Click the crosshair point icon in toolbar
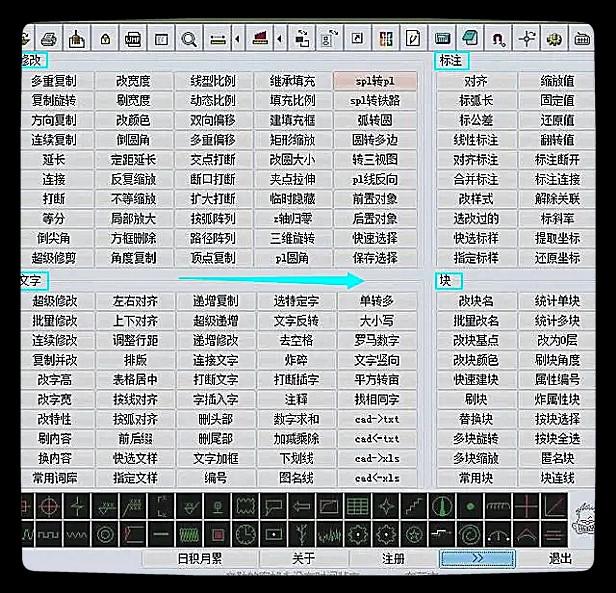Image resolution: width=616 pixels, height=593 pixels. click(x=526, y=39)
